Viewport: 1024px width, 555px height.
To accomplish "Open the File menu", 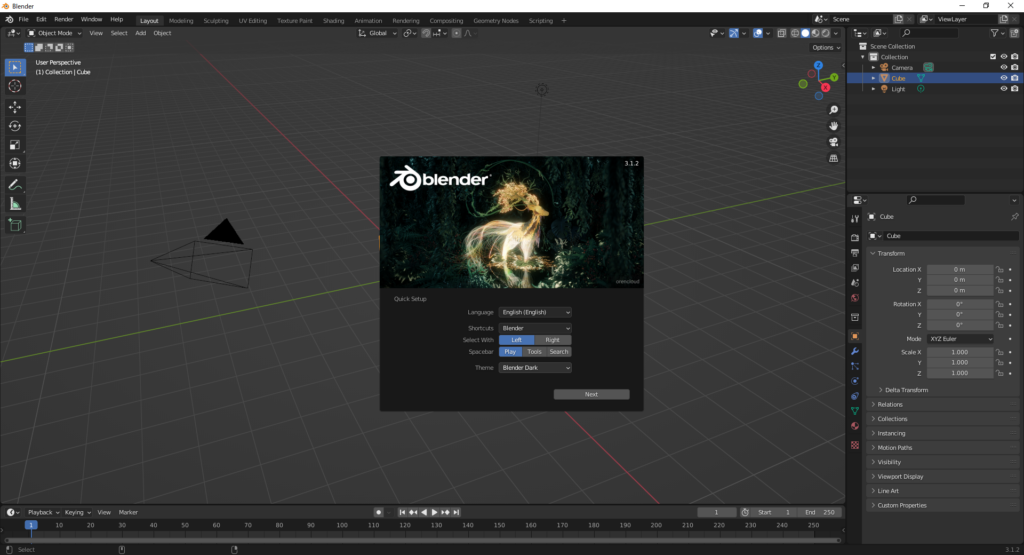I will (23, 20).
